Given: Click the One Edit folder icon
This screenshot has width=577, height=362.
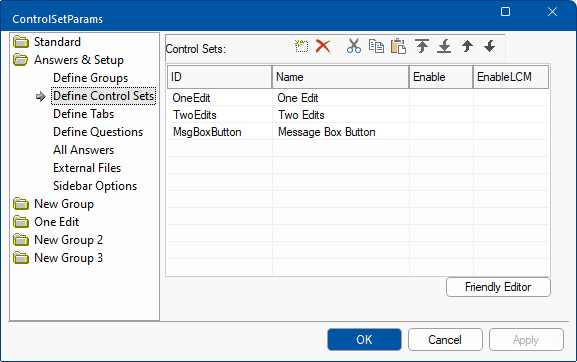Looking at the screenshot, I should pyautogui.click(x=21, y=222).
